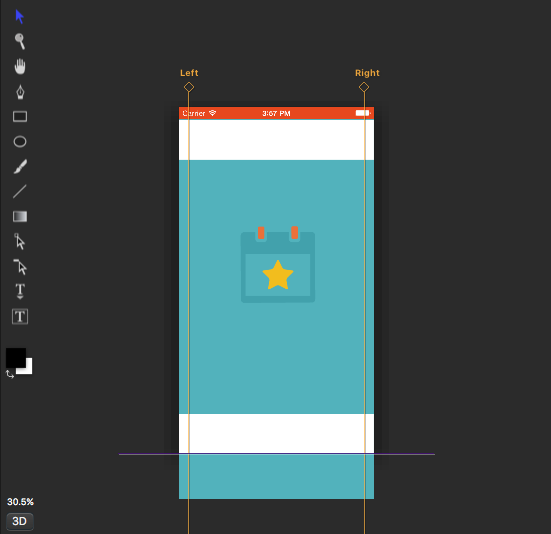Select the boxed Text frame tool
The width and height of the screenshot is (551, 534).
point(20,317)
